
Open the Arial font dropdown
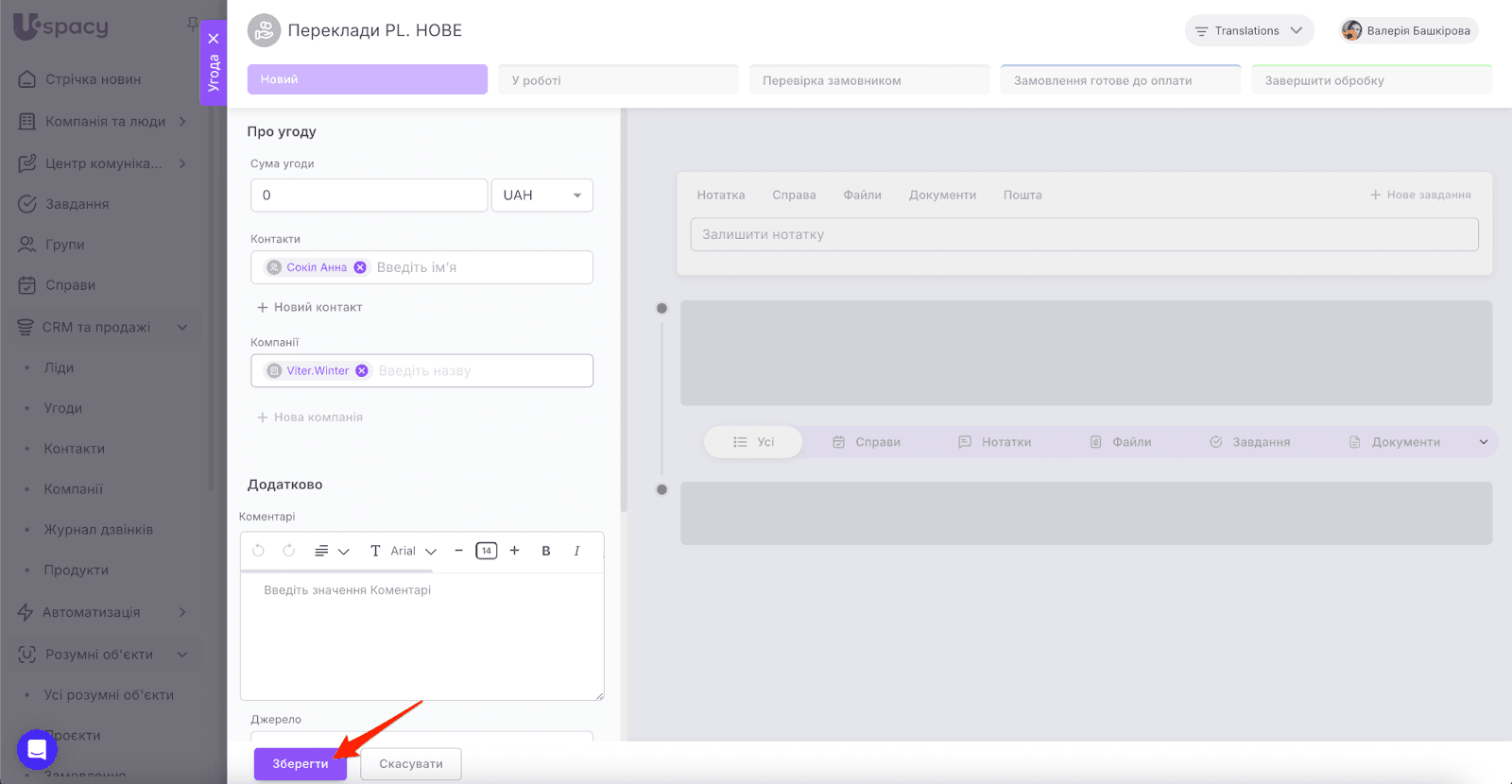coord(413,551)
